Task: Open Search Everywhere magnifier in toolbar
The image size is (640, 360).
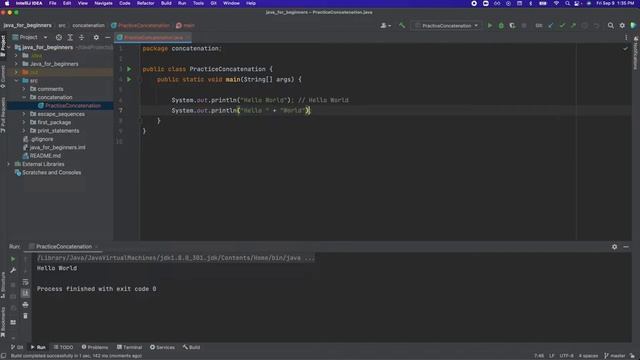Action: [611, 25]
